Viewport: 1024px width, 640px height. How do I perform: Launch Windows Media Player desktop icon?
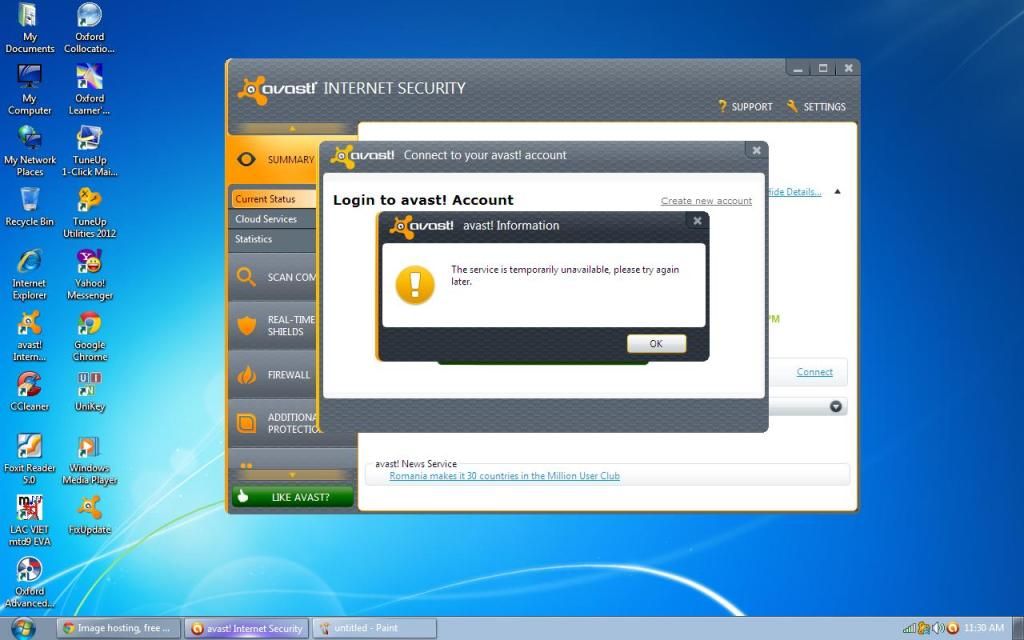point(89,459)
